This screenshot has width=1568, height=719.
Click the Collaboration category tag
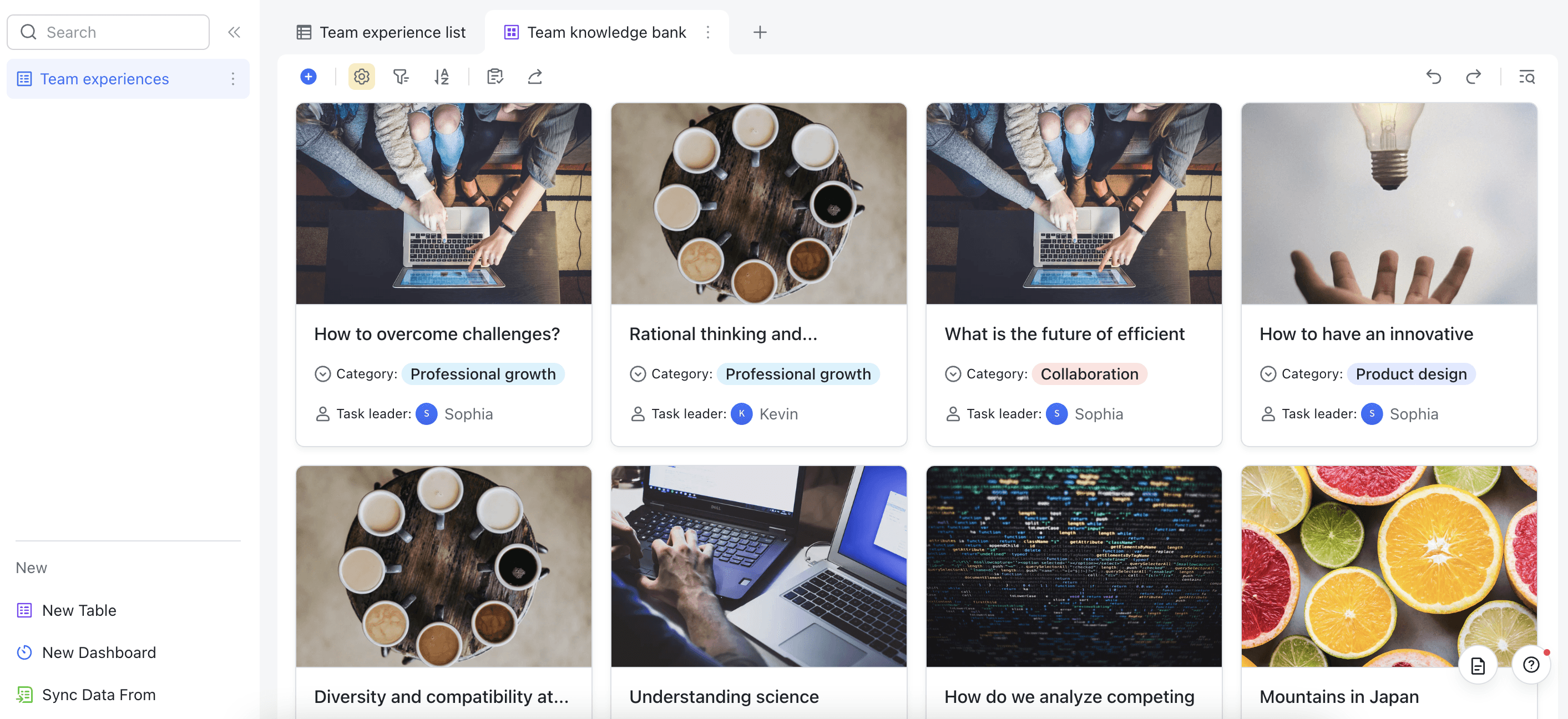[x=1089, y=374]
